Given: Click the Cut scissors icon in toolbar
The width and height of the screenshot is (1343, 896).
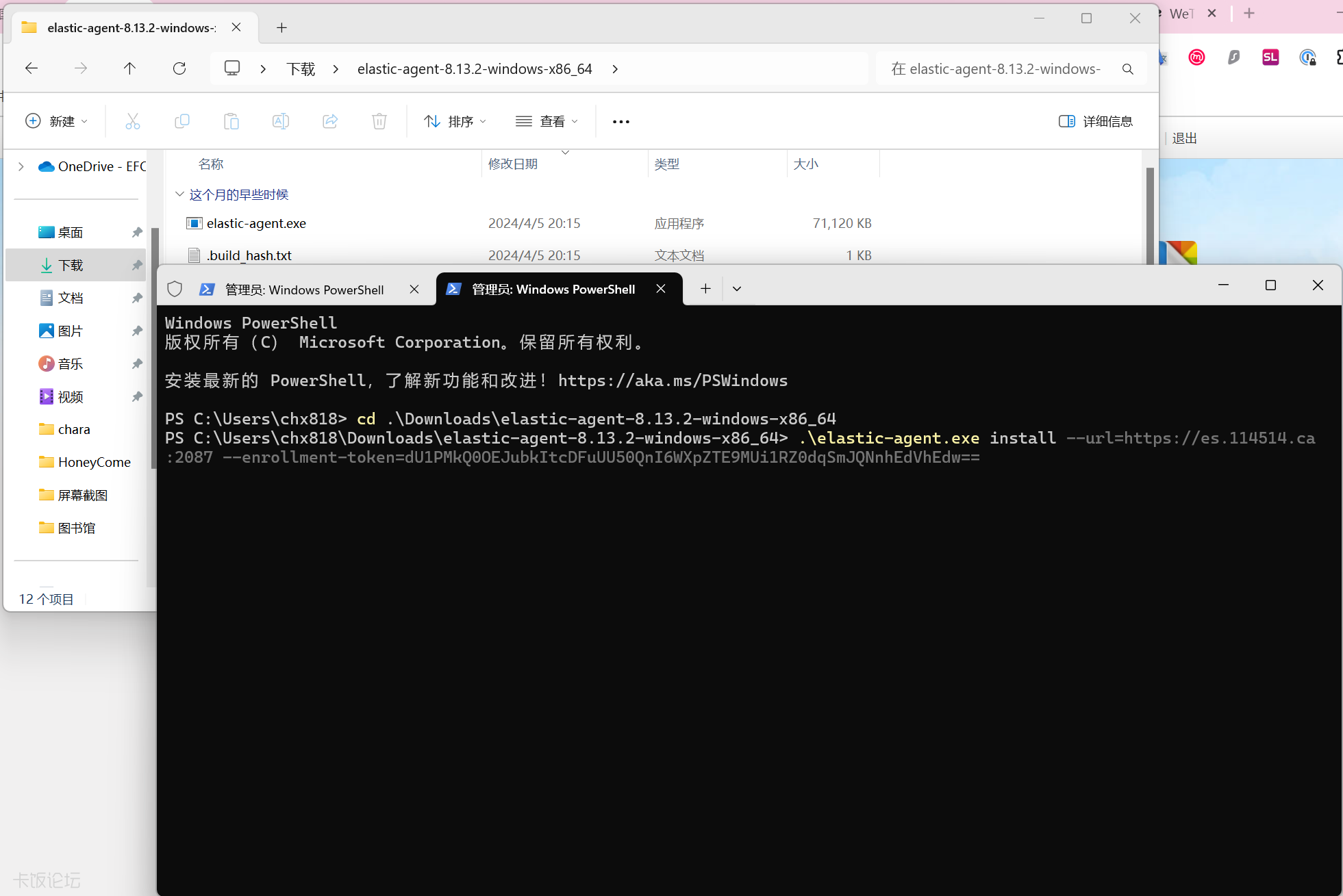Looking at the screenshot, I should click(x=133, y=121).
